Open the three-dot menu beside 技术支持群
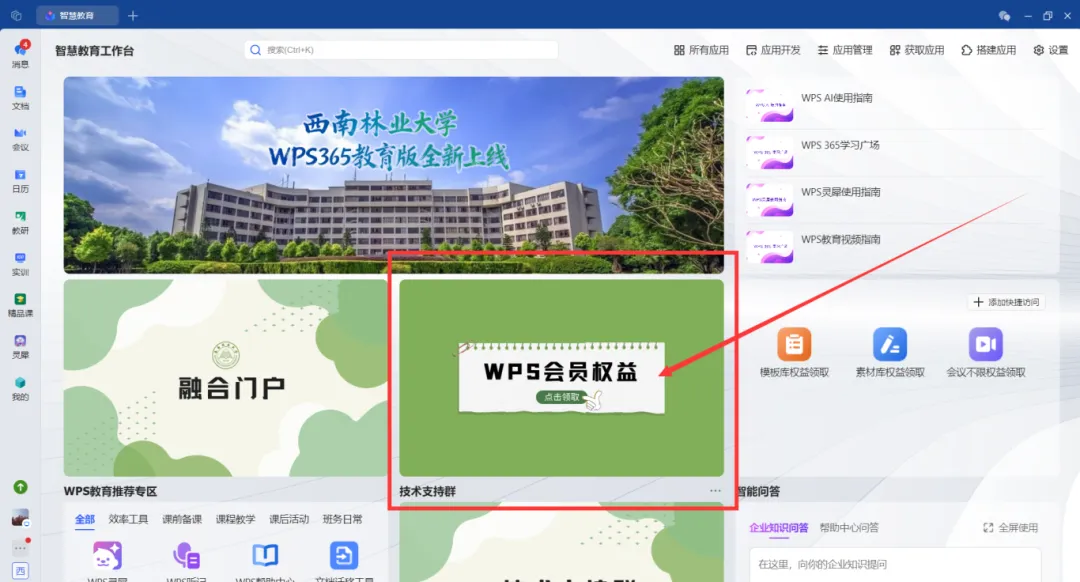Screen dimensions: 1080x582 [x=716, y=491]
